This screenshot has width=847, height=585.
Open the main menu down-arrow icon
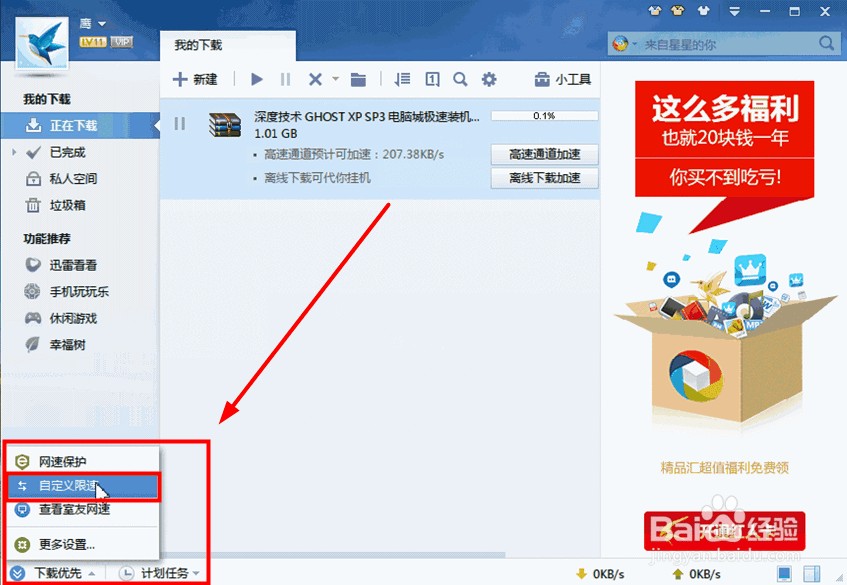(x=734, y=11)
